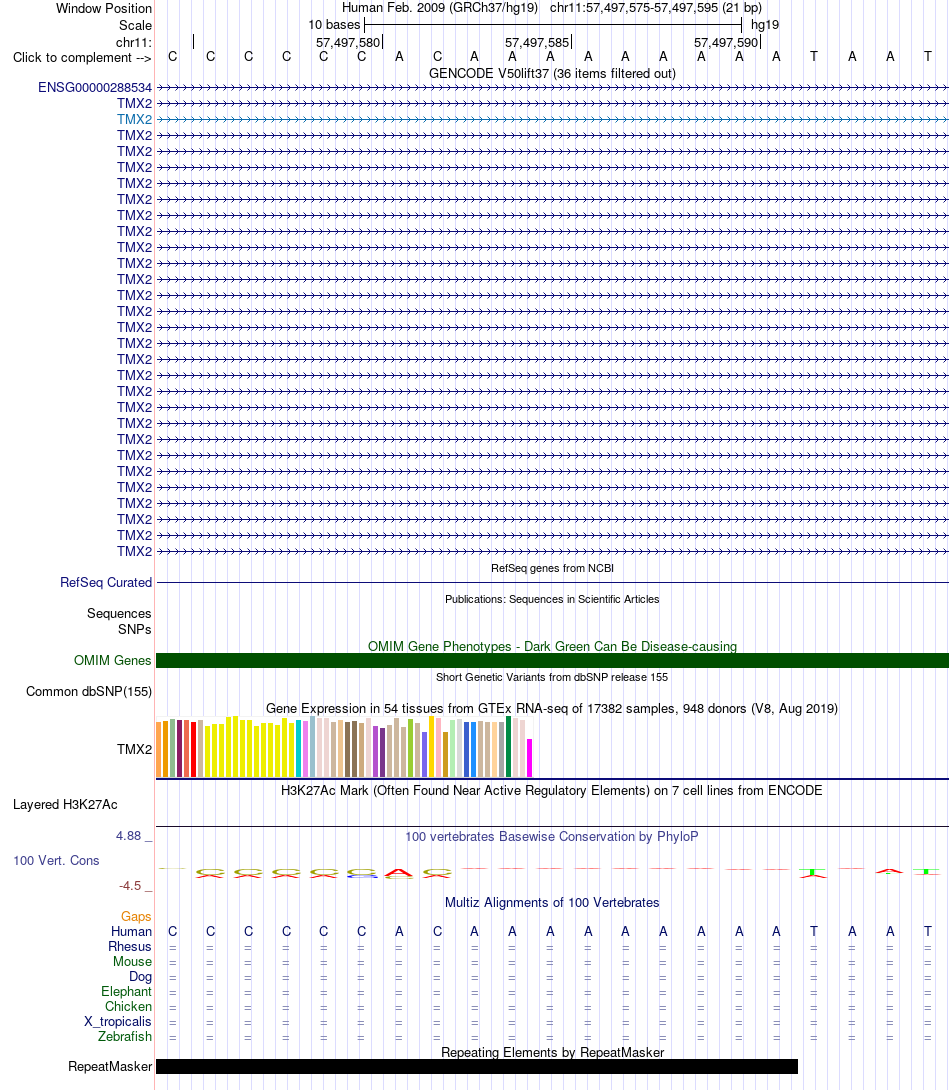Click the 57,497,585 ruler coordinate
The height and width of the screenshot is (1090, 950).
pyautogui.click(x=537, y=42)
